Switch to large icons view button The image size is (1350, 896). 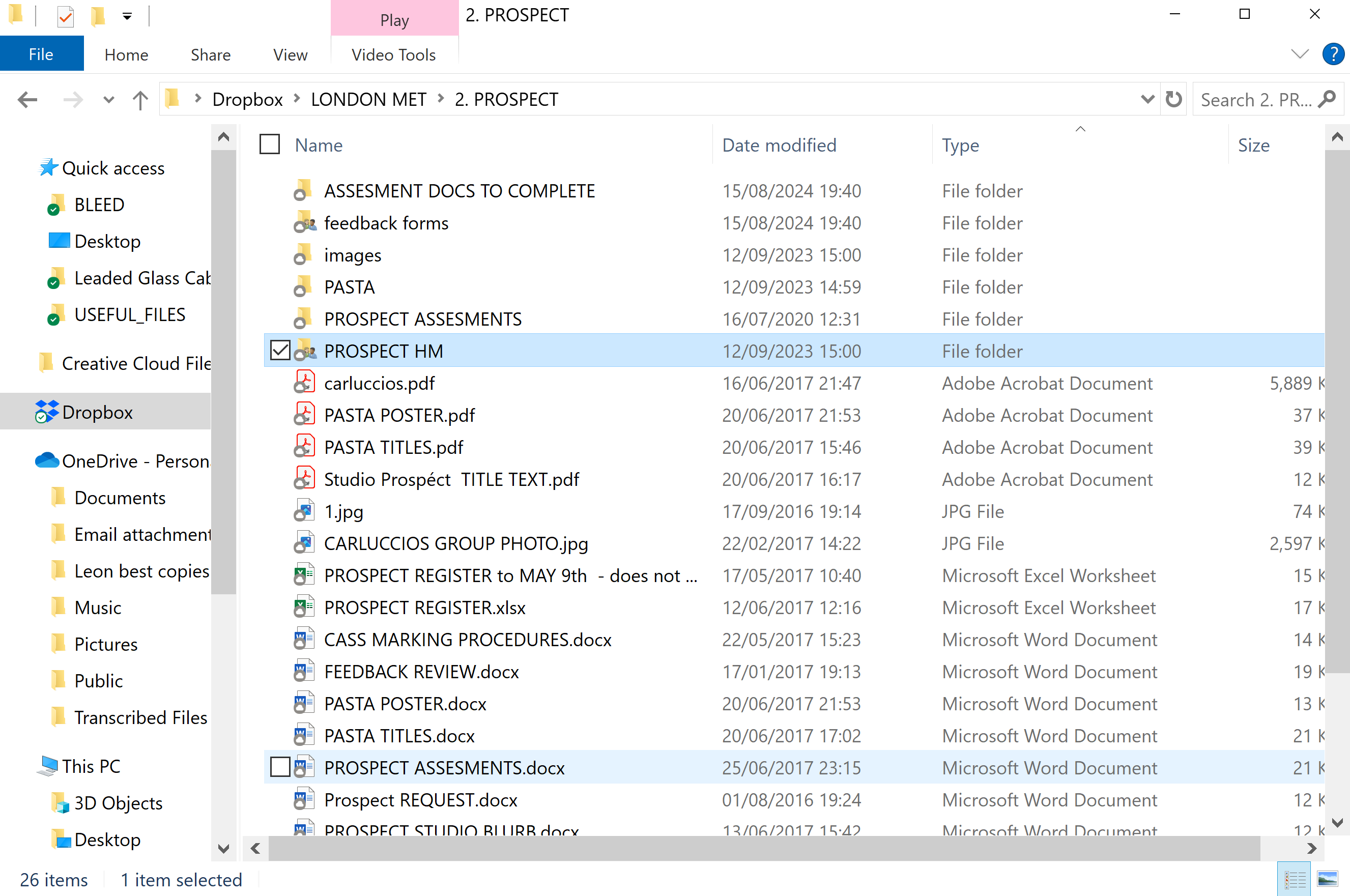point(1327,878)
